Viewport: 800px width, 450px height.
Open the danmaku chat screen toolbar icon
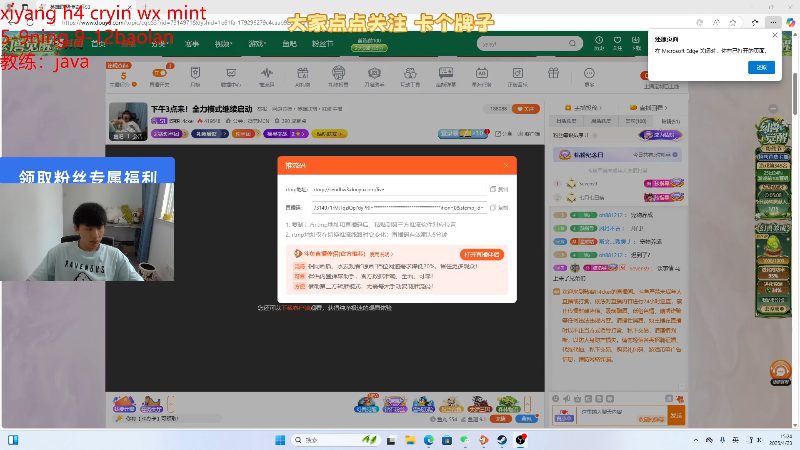tap(446, 73)
